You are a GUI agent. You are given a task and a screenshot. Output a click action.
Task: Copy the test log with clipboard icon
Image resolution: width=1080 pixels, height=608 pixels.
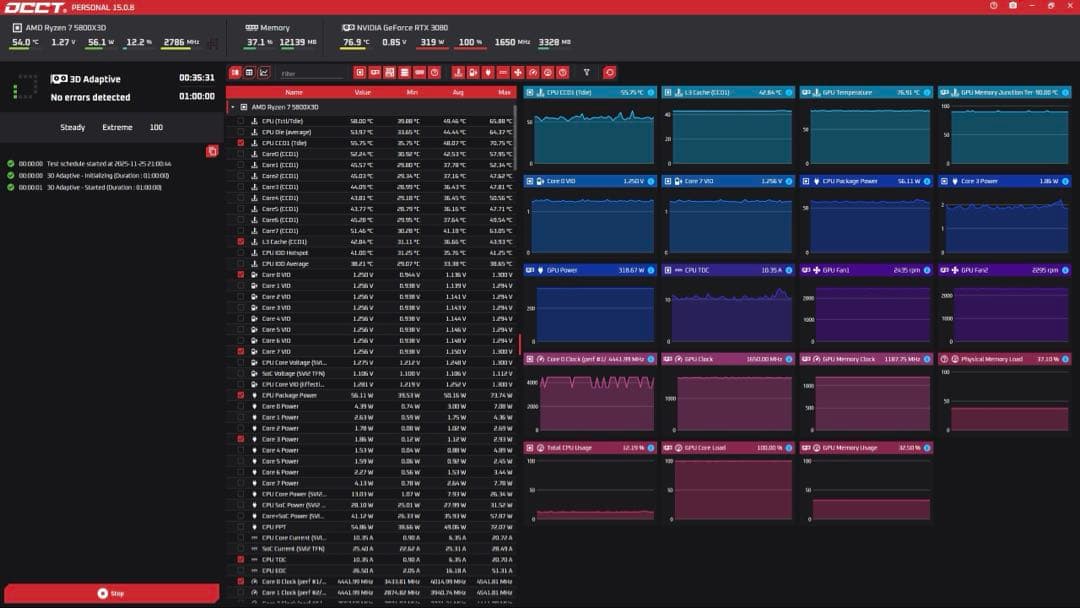tap(212, 151)
